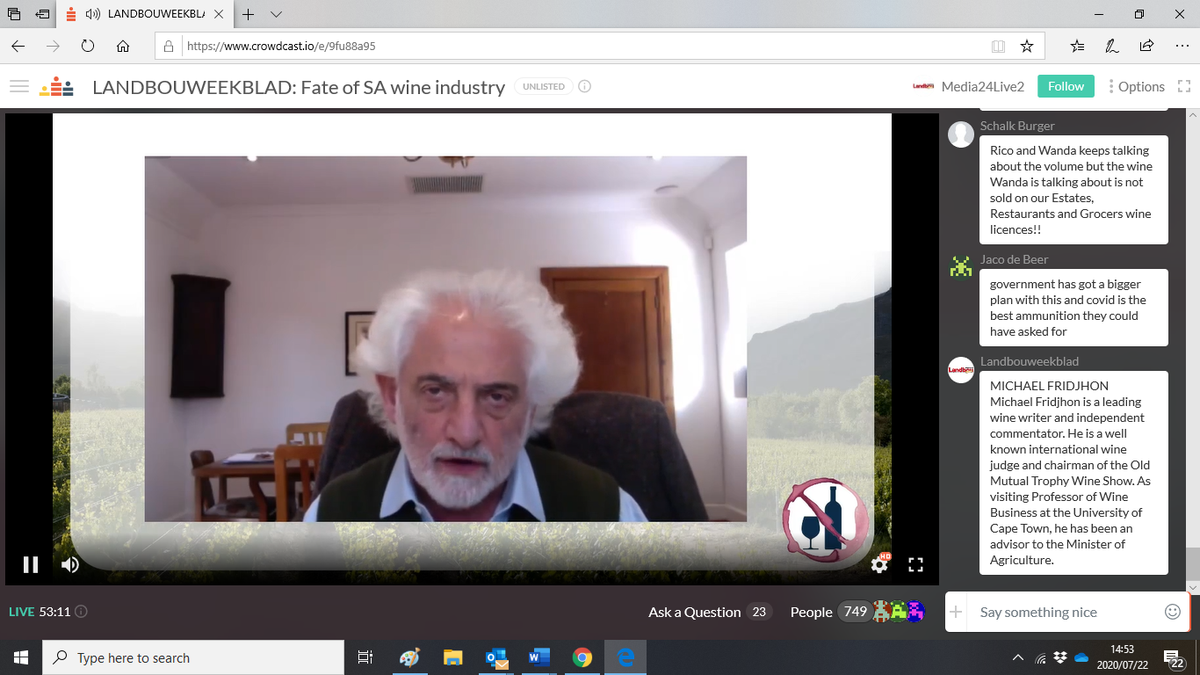Pause the live video stream
Screen dimensions: 1200x675
(30, 564)
